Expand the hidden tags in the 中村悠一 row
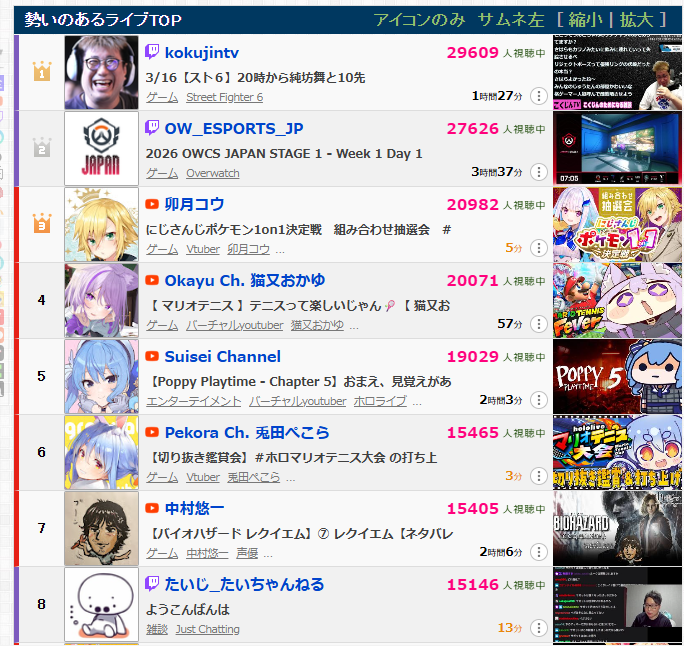This screenshot has width=684, height=646. tap(268, 554)
